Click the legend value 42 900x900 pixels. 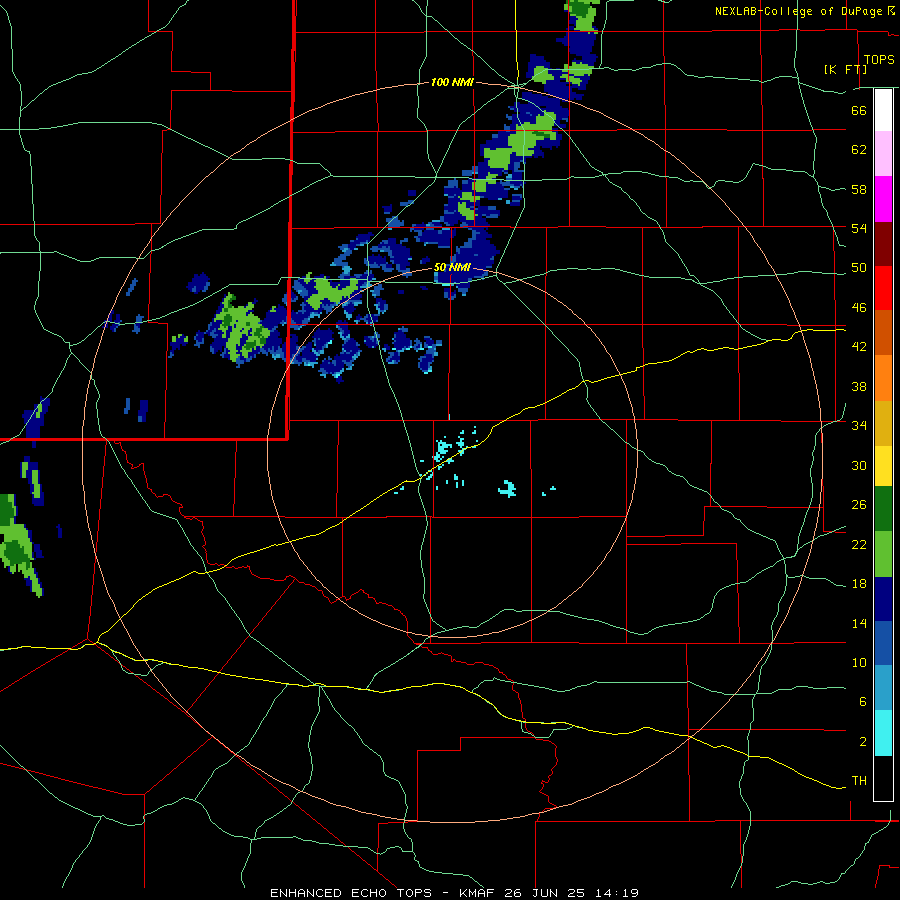(x=859, y=347)
